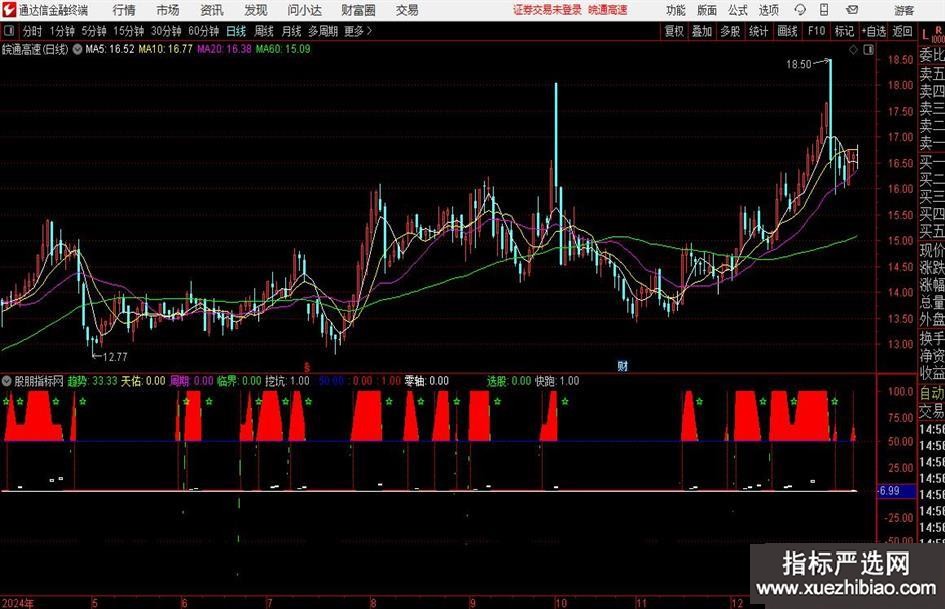Screen dimensions: 945x609
Task: Click the customer service headset icon
Action: (x=800, y=10)
